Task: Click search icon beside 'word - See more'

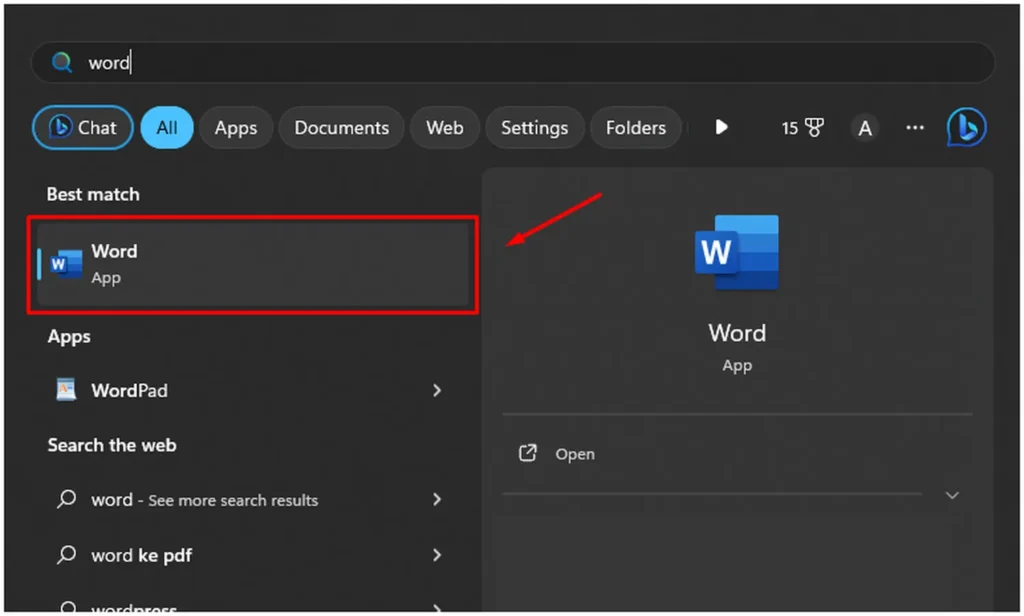Action: [66, 500]
